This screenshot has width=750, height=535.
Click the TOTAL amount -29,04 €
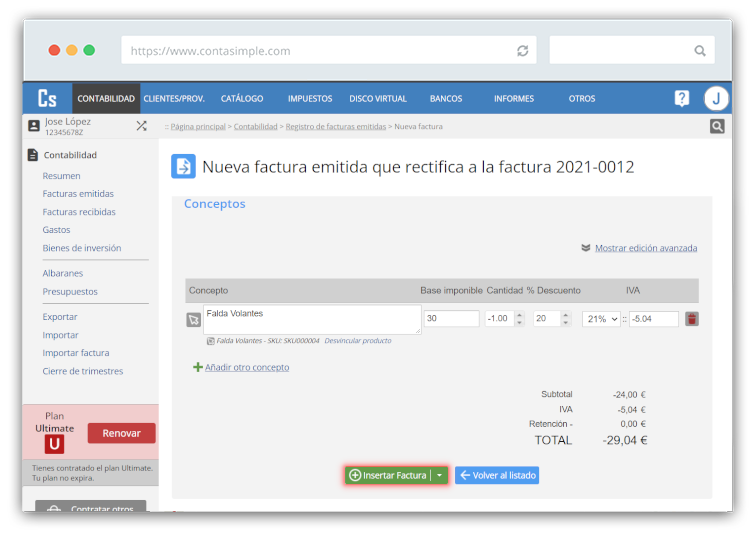click(625, 440)
